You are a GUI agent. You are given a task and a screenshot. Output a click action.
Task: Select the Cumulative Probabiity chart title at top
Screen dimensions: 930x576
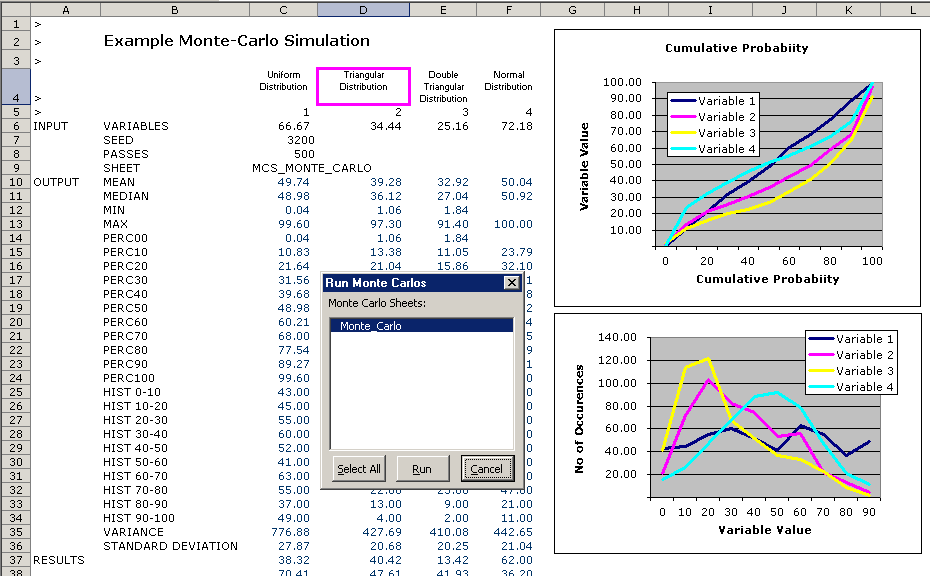click(736, 48)
